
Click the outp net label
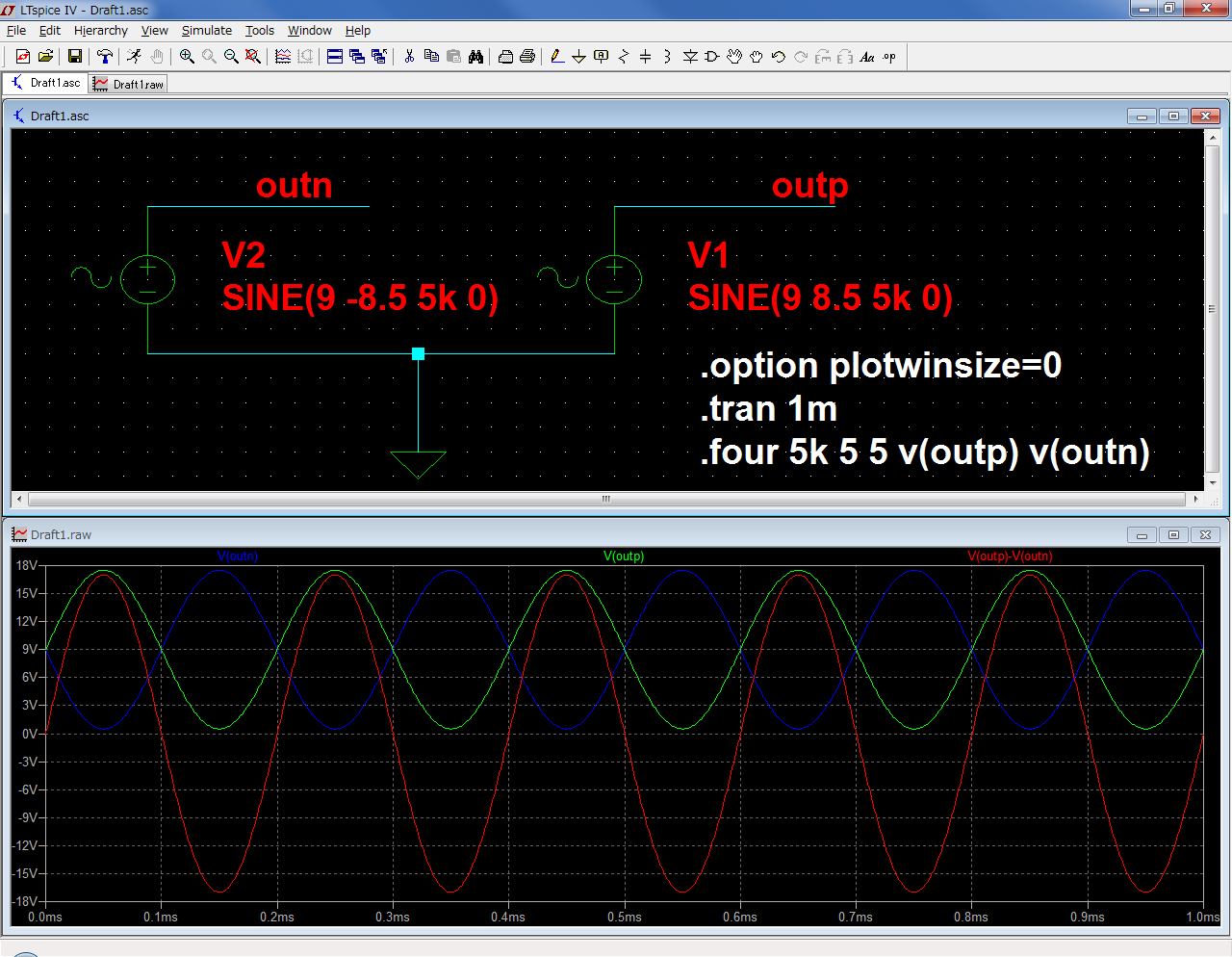pyautogui.click(x=810, y=186)
